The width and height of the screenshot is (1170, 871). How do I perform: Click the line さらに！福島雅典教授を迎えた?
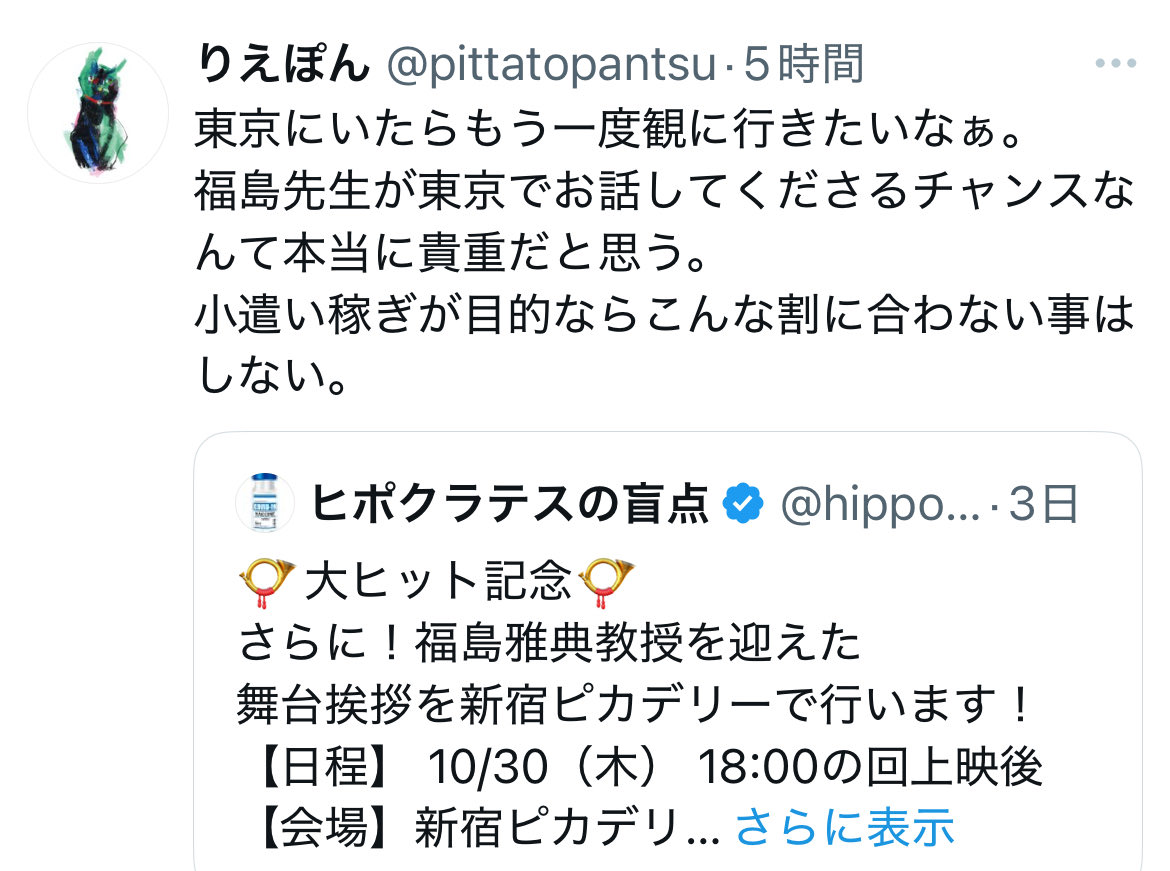549,645
